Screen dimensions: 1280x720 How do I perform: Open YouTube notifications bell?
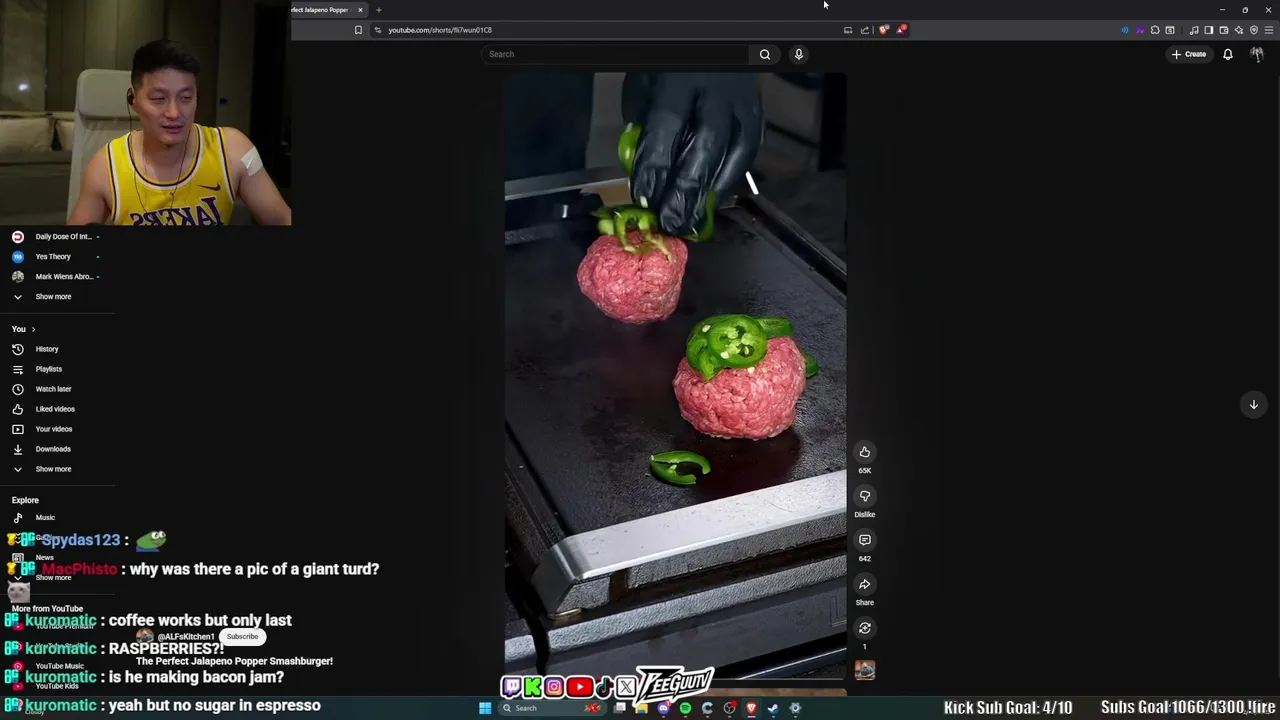click(x=1228, y=54)
